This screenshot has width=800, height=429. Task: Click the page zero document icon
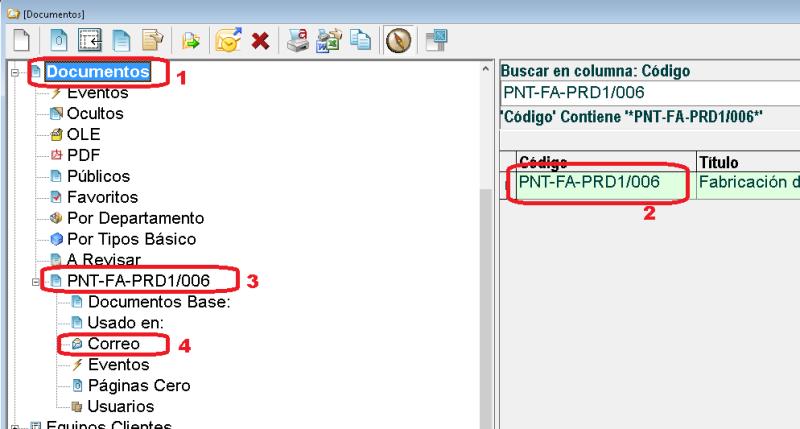point(61,41)
